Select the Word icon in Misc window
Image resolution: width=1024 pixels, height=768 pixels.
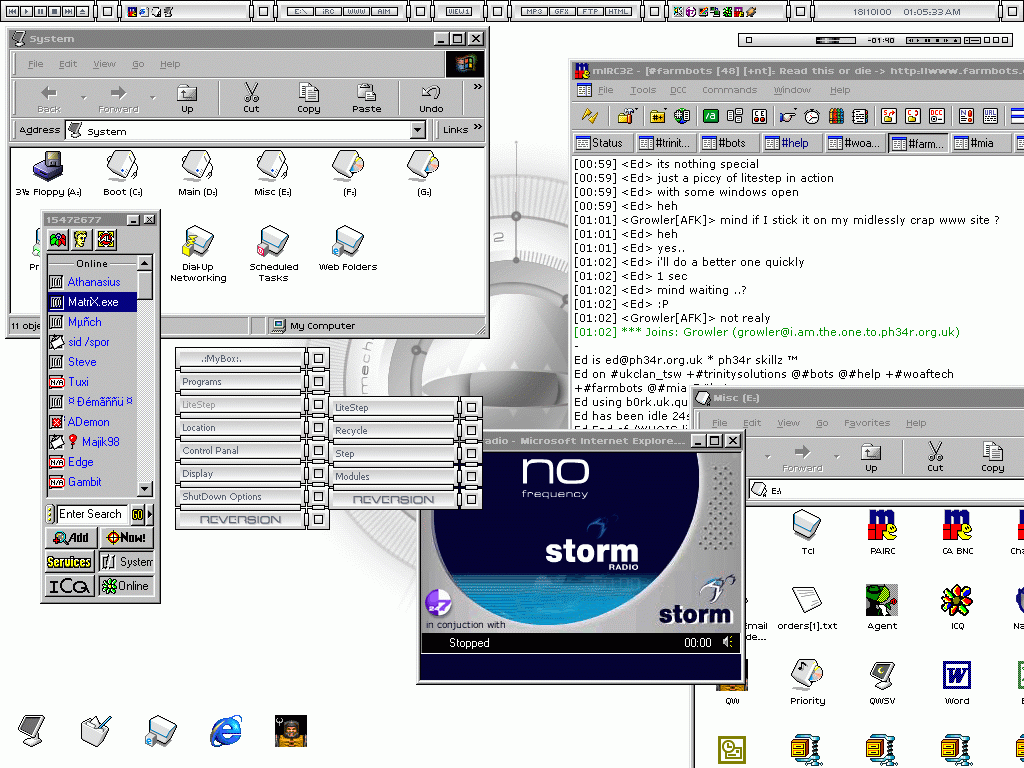point(957,682)
